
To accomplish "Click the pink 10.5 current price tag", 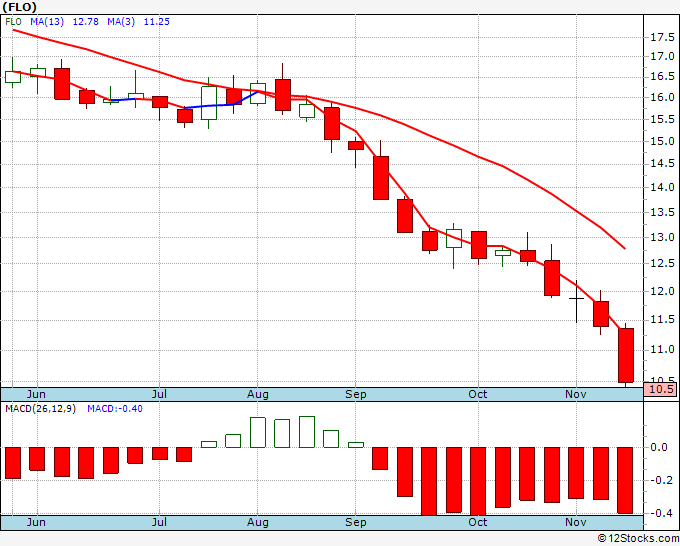I will click(660, 389).
